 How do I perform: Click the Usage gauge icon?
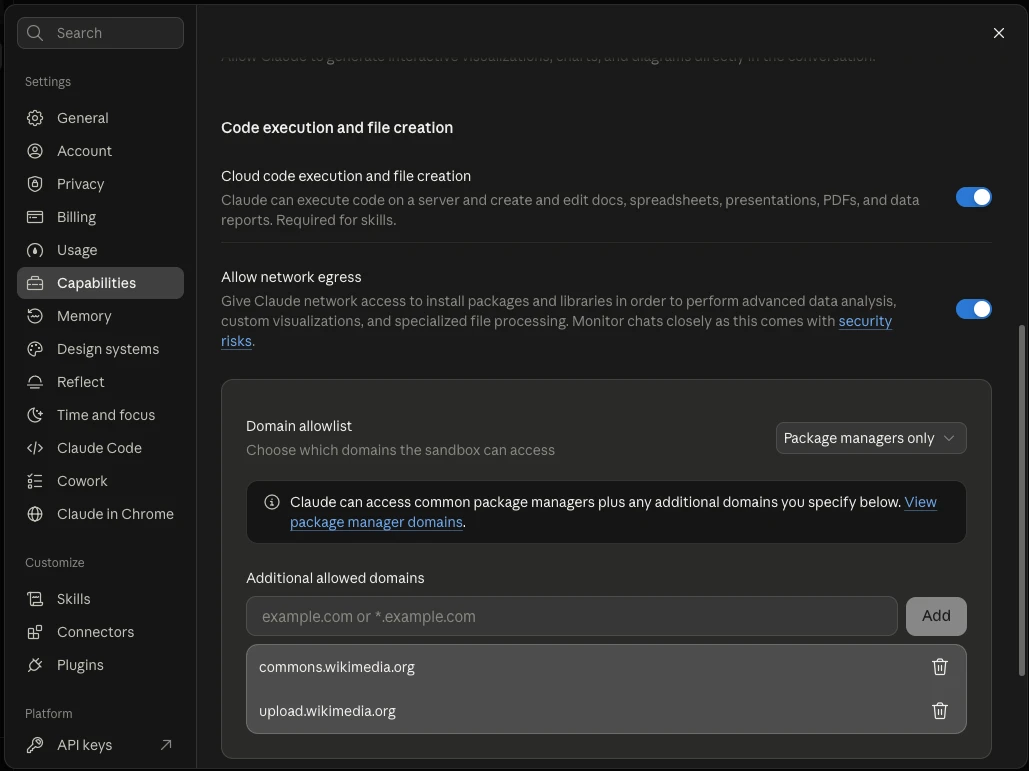click(x=35, y=250)
